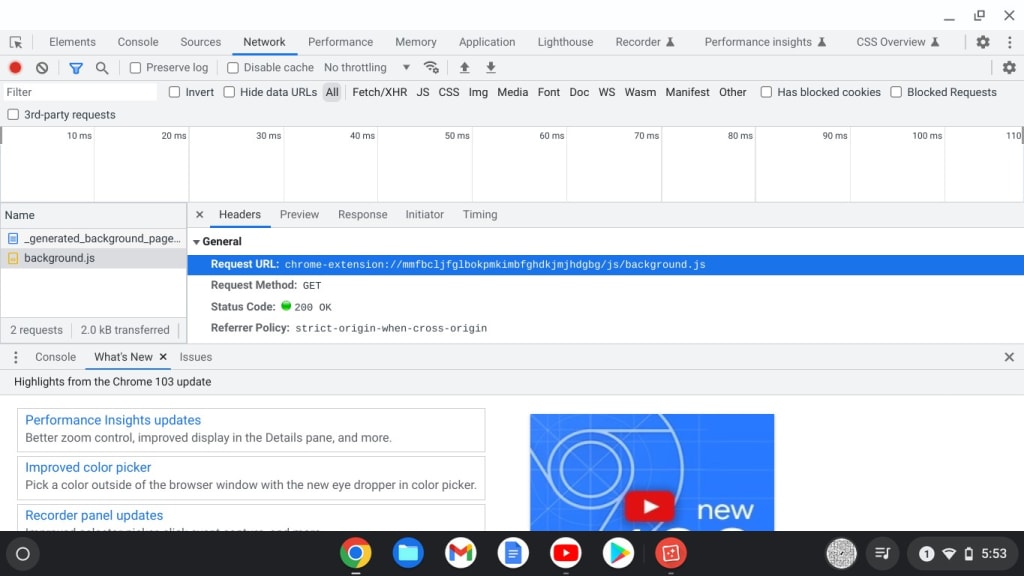Show the Preview tab of request
Viewport: 1024px width, 576px height.
(299, 214)
